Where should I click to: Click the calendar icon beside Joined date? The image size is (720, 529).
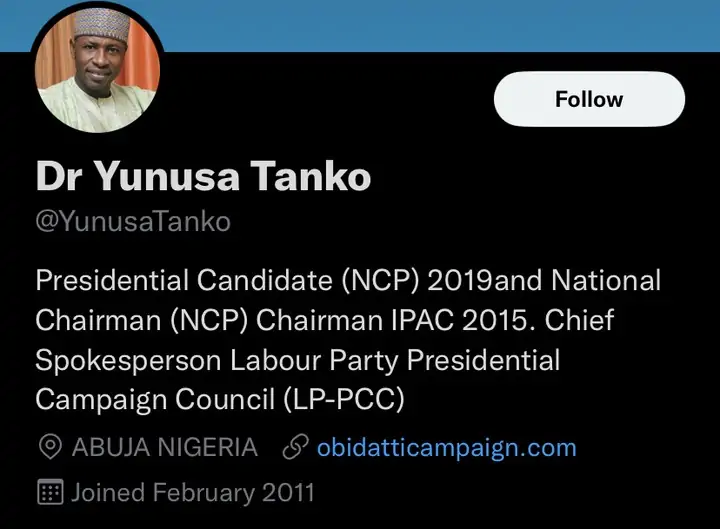coord(49,492)
